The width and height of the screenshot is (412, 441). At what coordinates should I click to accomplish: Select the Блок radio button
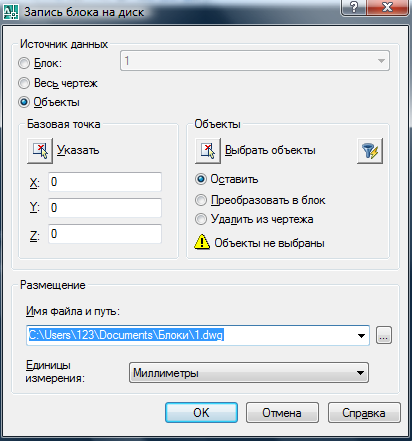pyautogui.click(x=24, y=63)
